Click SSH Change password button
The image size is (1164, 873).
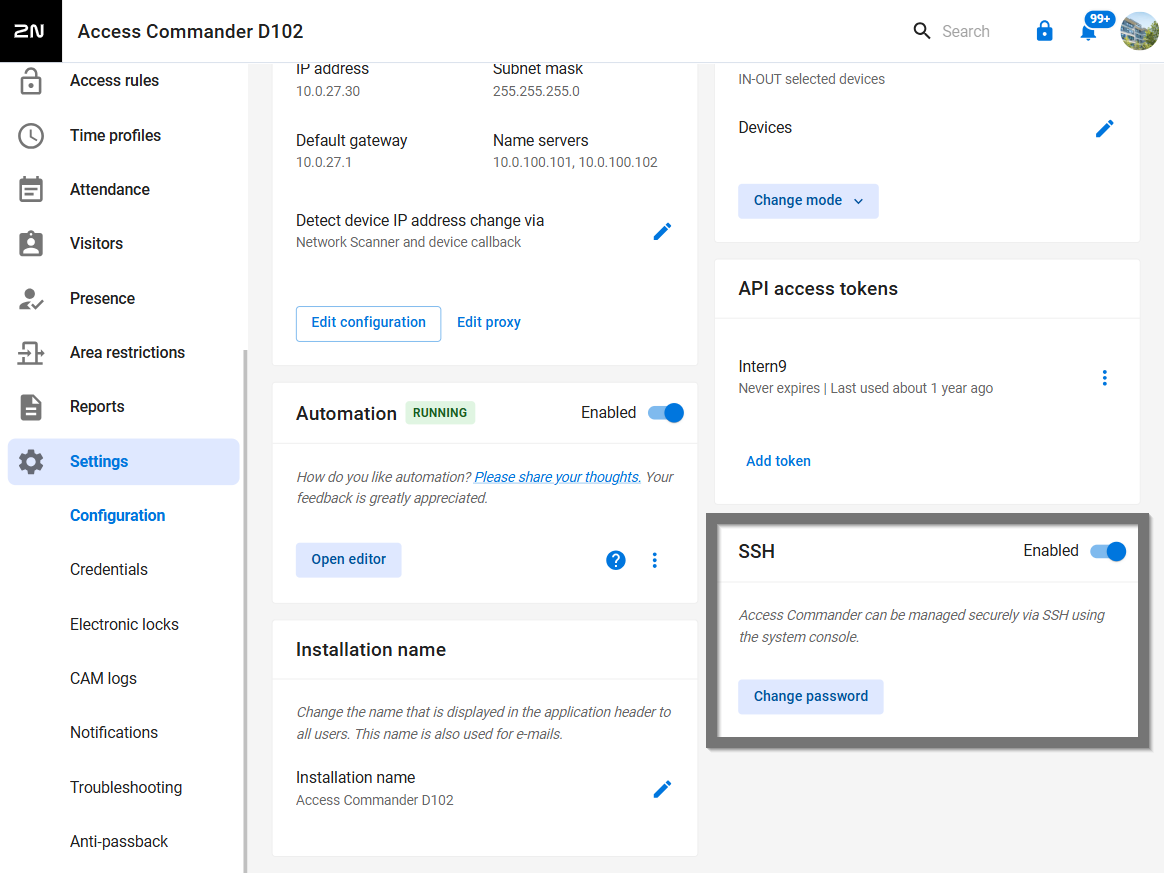click(x=811, y=696)
